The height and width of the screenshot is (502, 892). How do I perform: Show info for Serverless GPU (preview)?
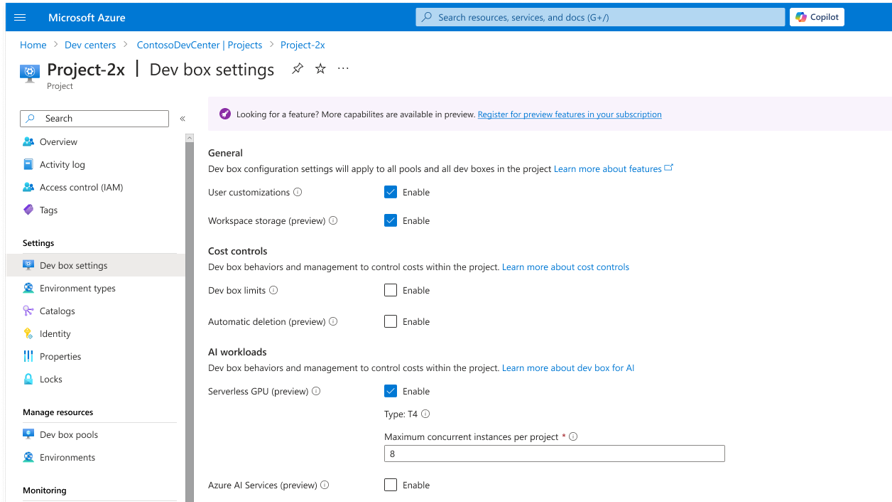pos(316,391)
